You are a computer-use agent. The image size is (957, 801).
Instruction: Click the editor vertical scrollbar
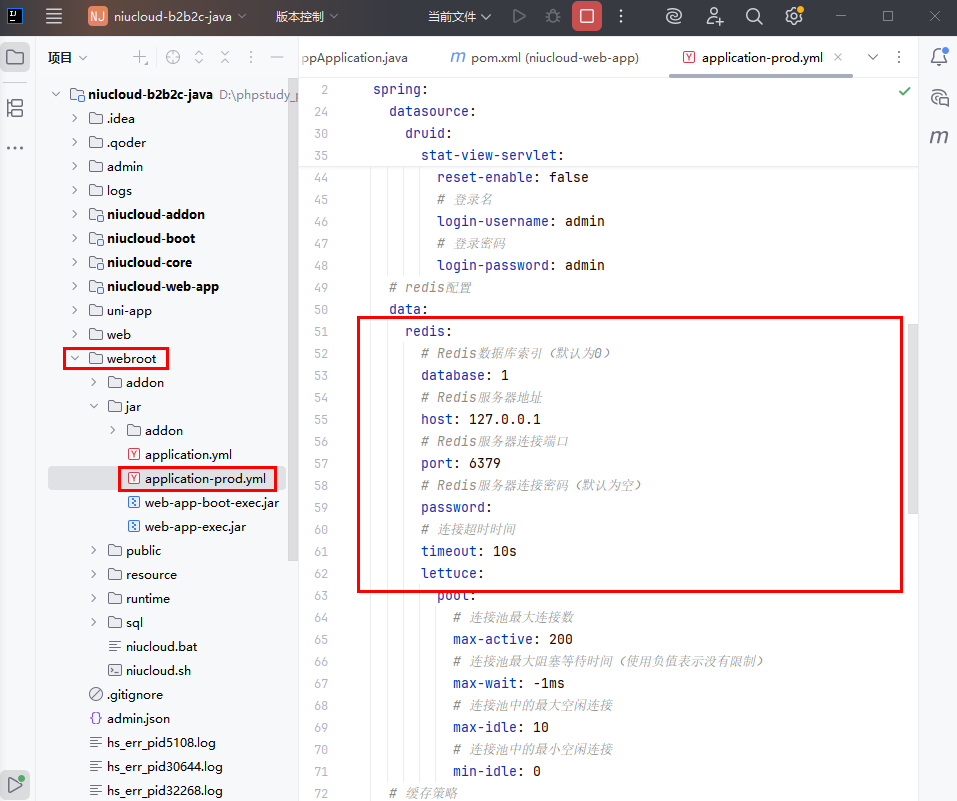click(x=912, y=420)
